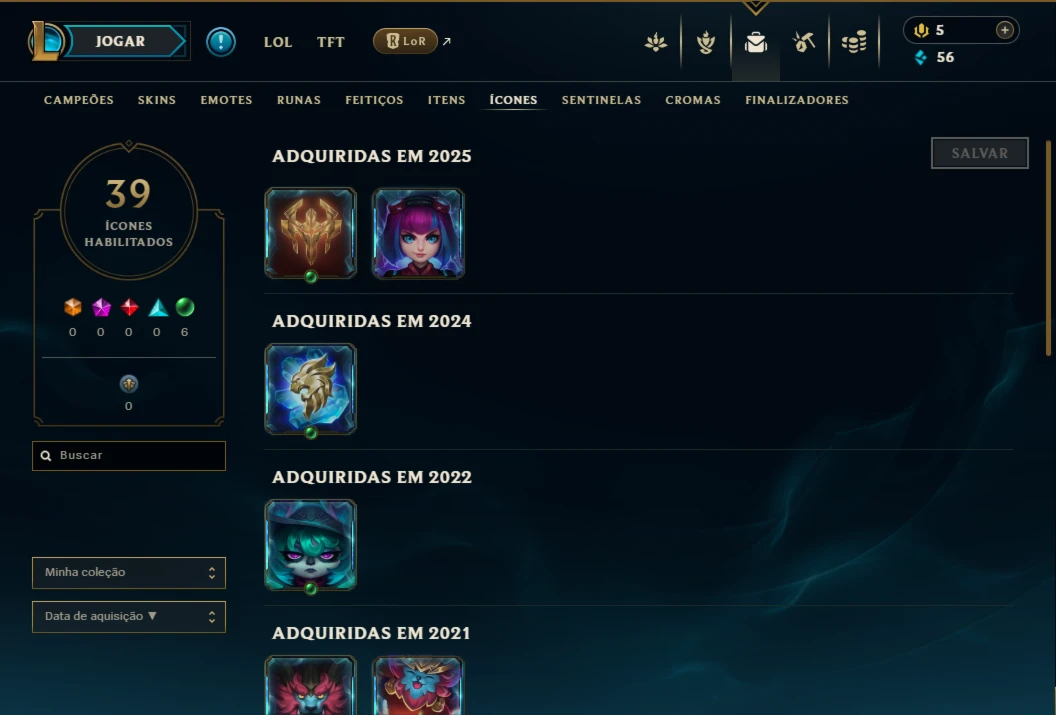Add RP with the plus button
This screenshot has height=715, width=1056.
pos(1004,30)
